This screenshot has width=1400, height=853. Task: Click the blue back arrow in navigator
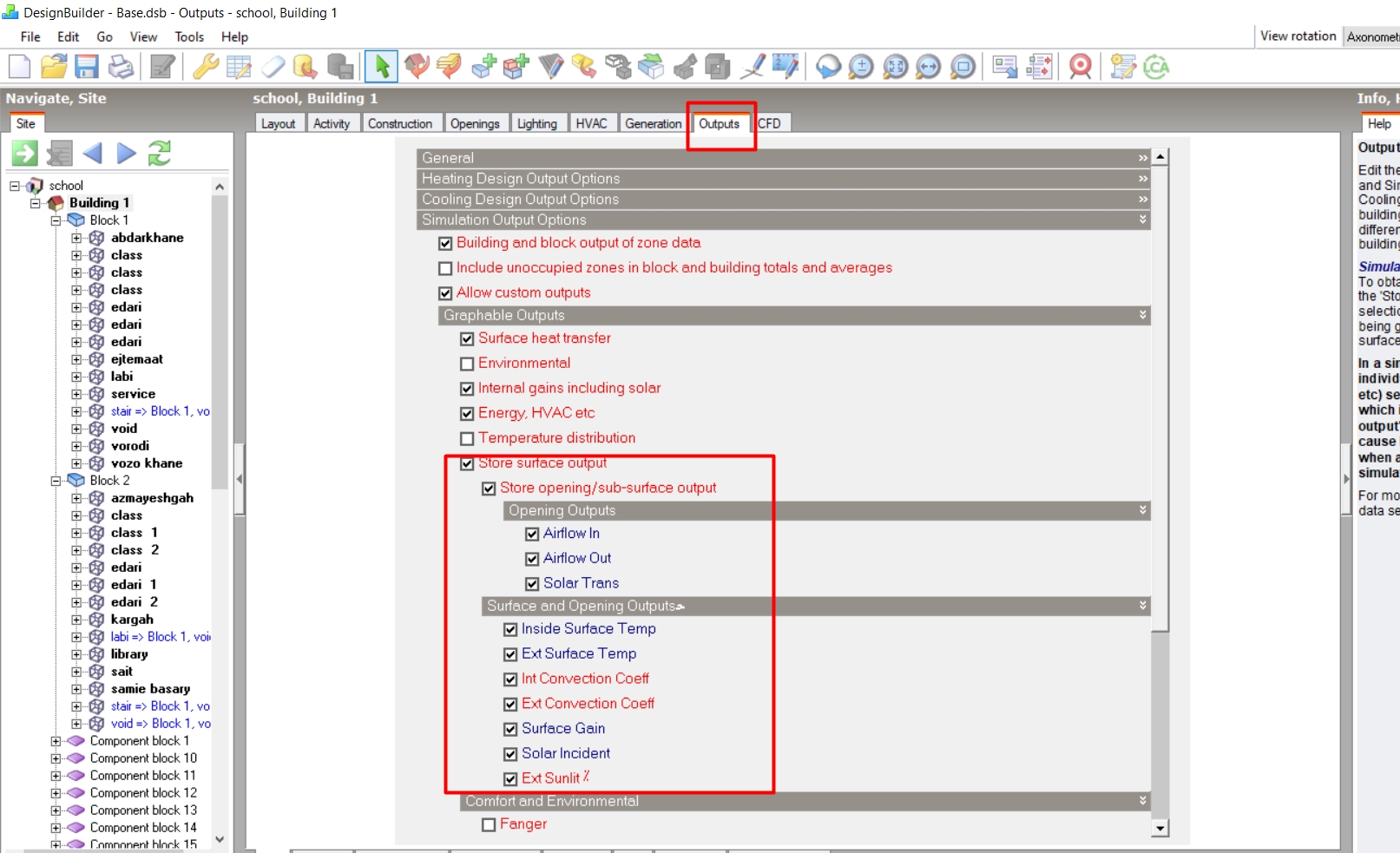[93, 154]
